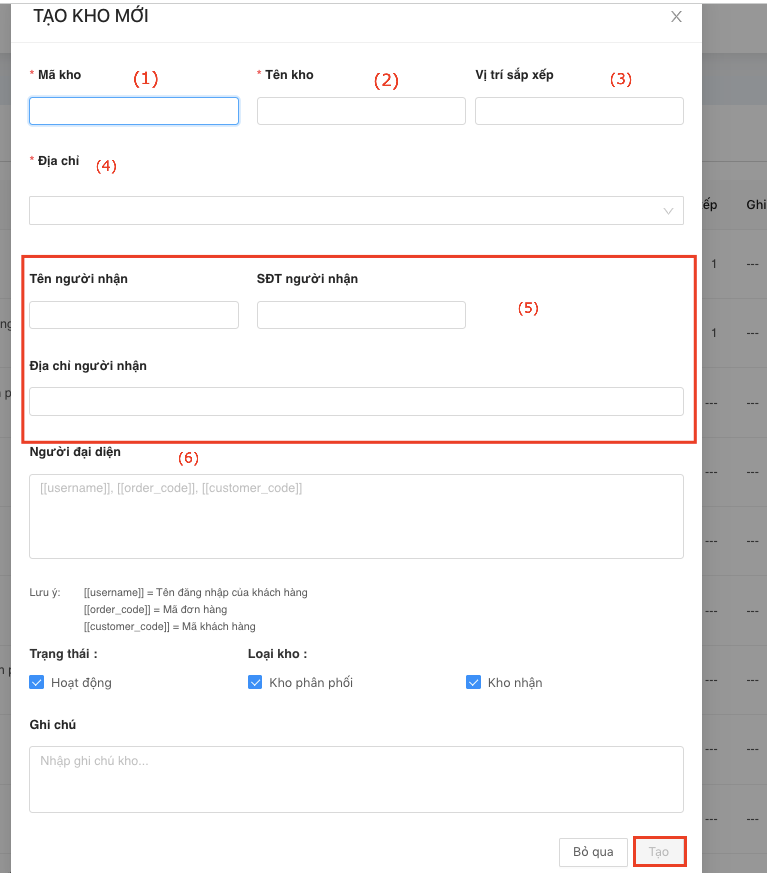767x873 pixels.
Task: Click the Tên người nhận input box
Action: click(x=134, y=315)
